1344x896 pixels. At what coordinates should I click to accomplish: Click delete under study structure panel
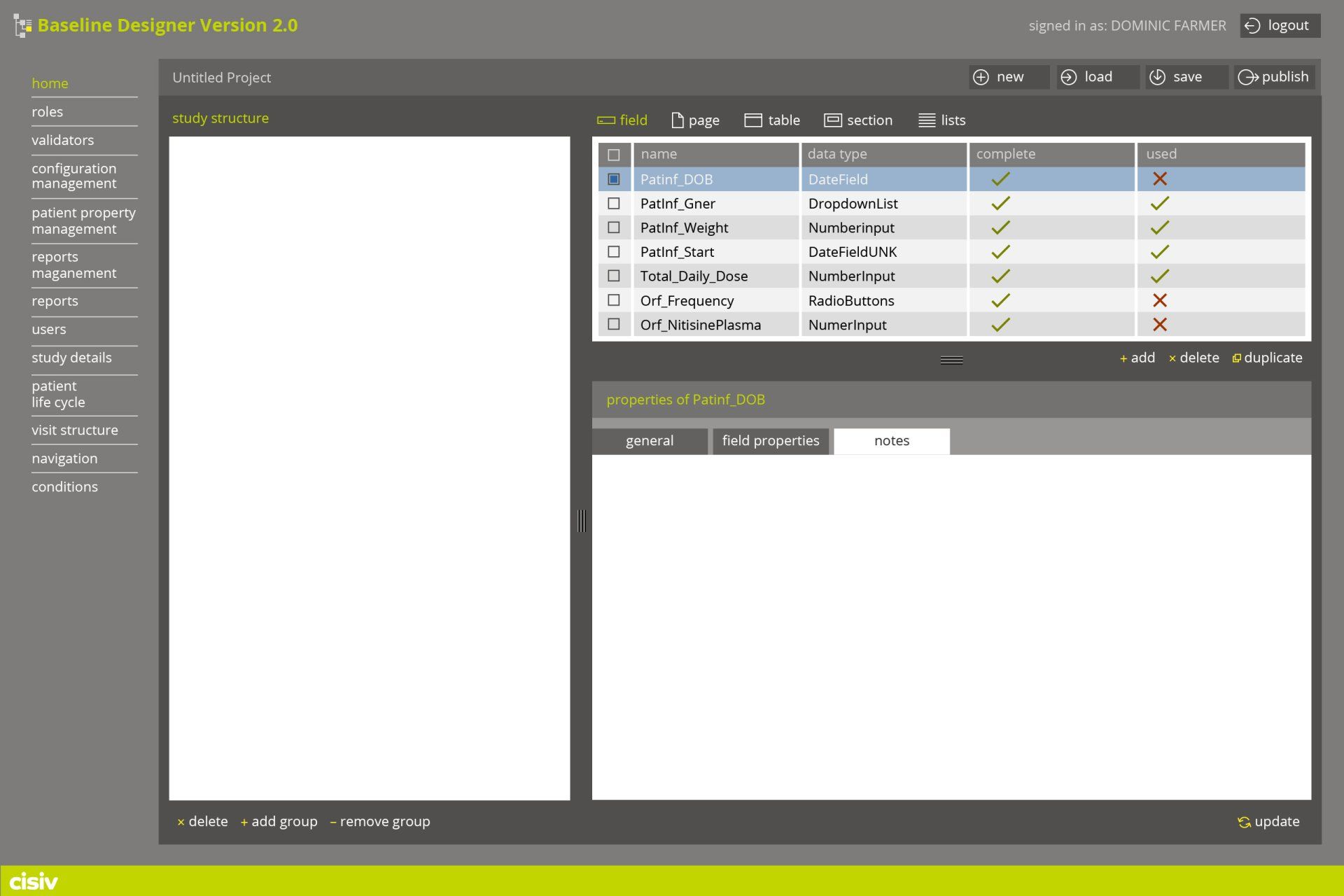202,822
